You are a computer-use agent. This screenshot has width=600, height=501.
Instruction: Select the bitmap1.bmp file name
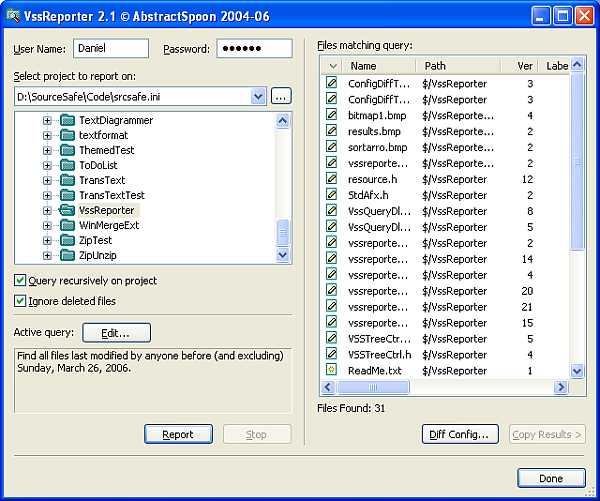377,115
